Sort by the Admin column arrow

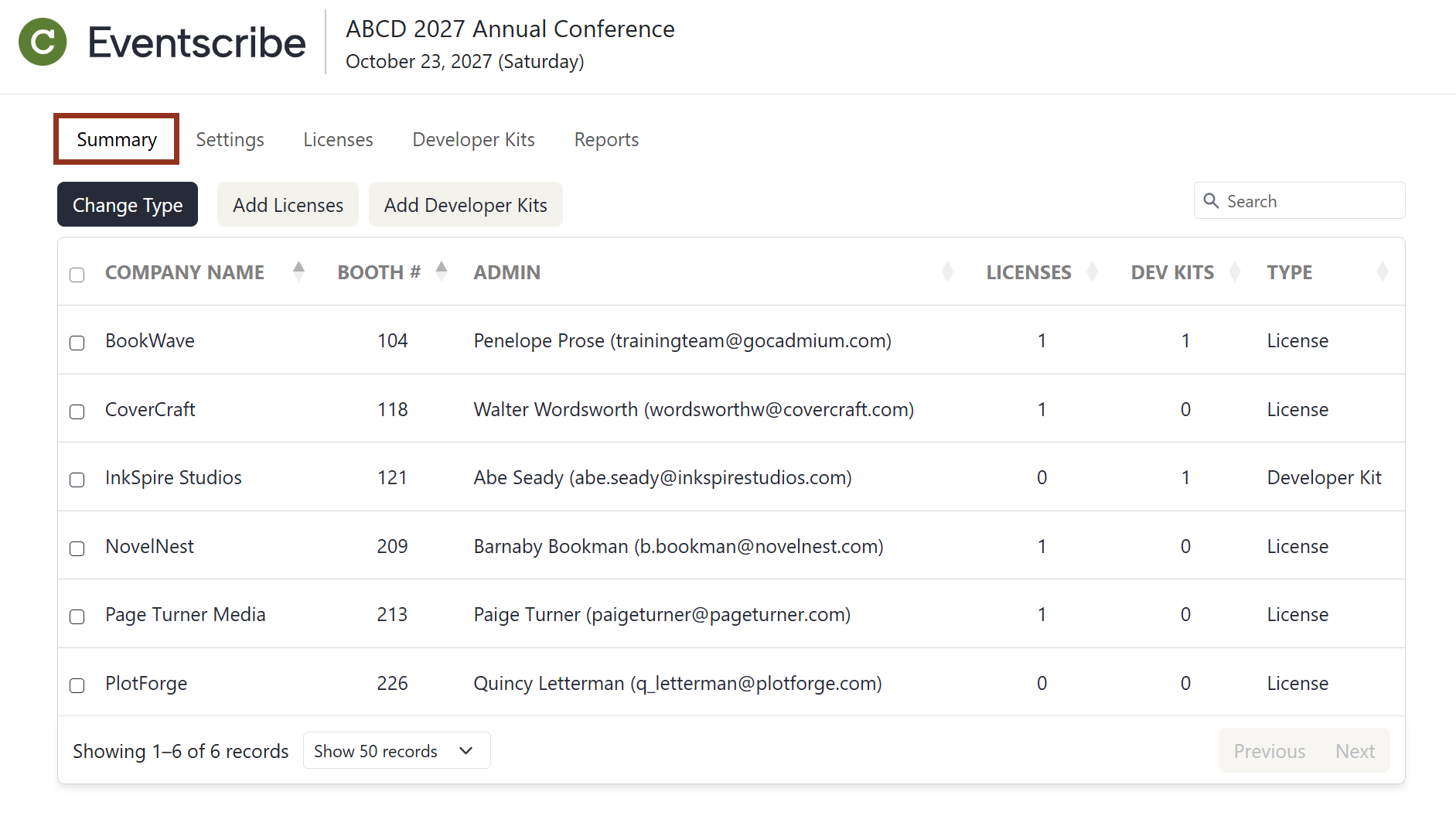[947, 271]
